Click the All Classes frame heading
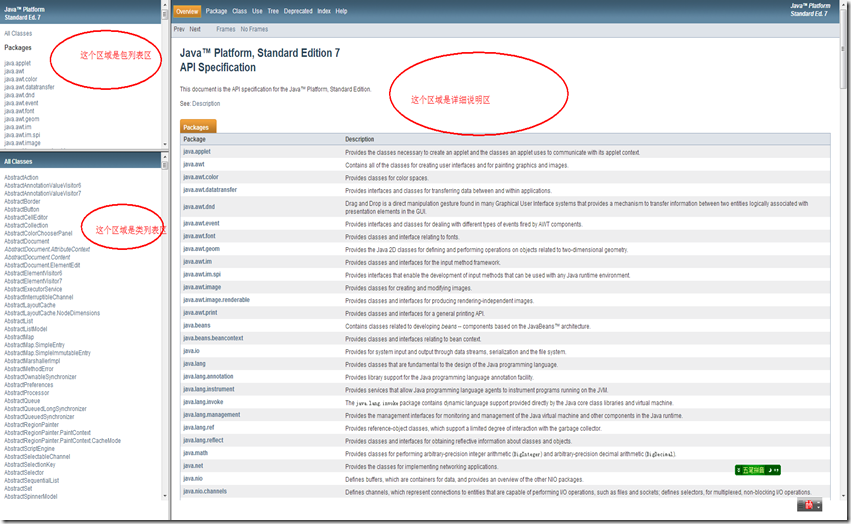The width and height of the screenshot is (851, 524). click(18, 162)
